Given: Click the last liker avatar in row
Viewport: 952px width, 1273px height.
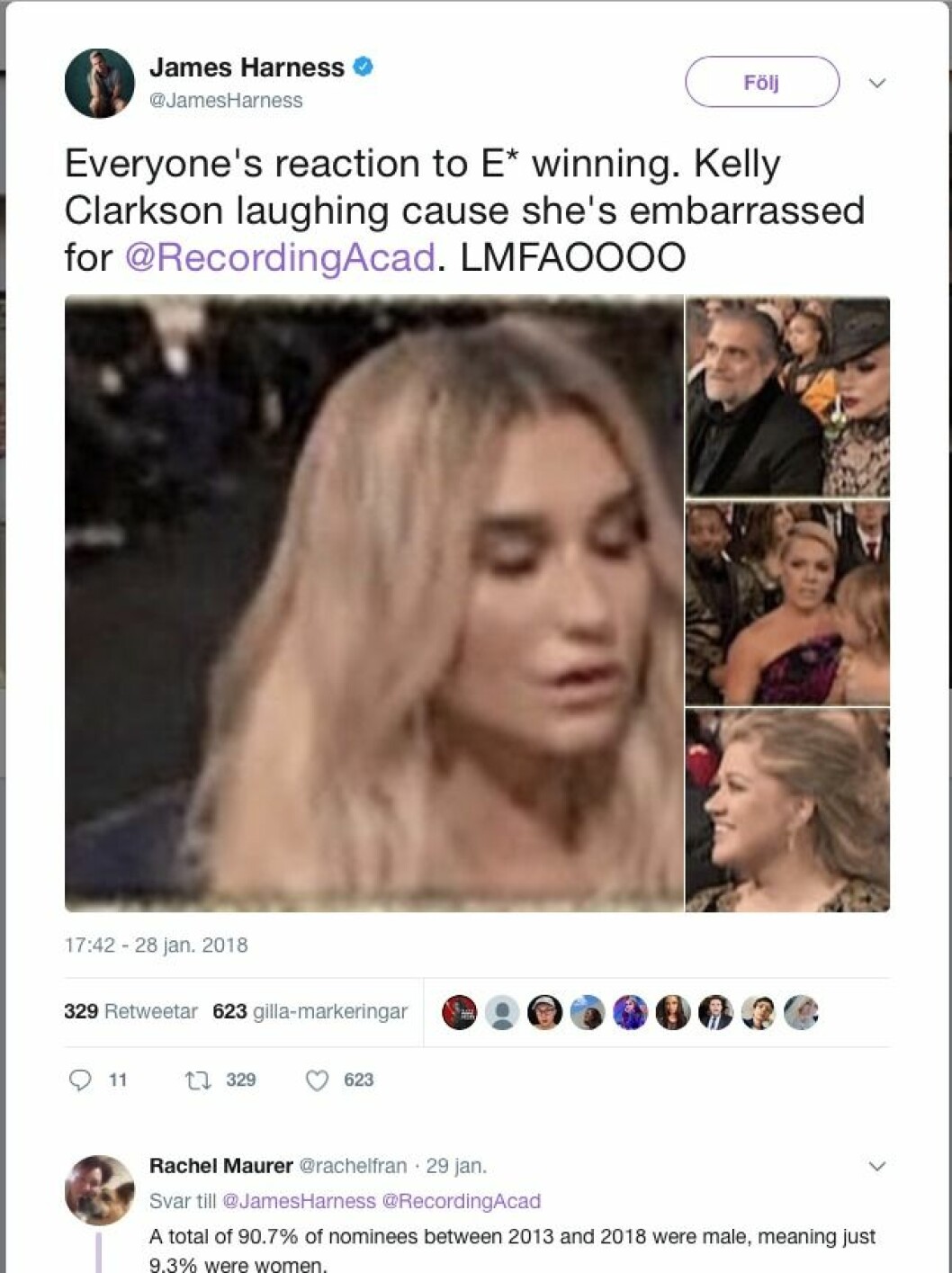Looking at the screenshot, I should click(x=801, y=1012).
